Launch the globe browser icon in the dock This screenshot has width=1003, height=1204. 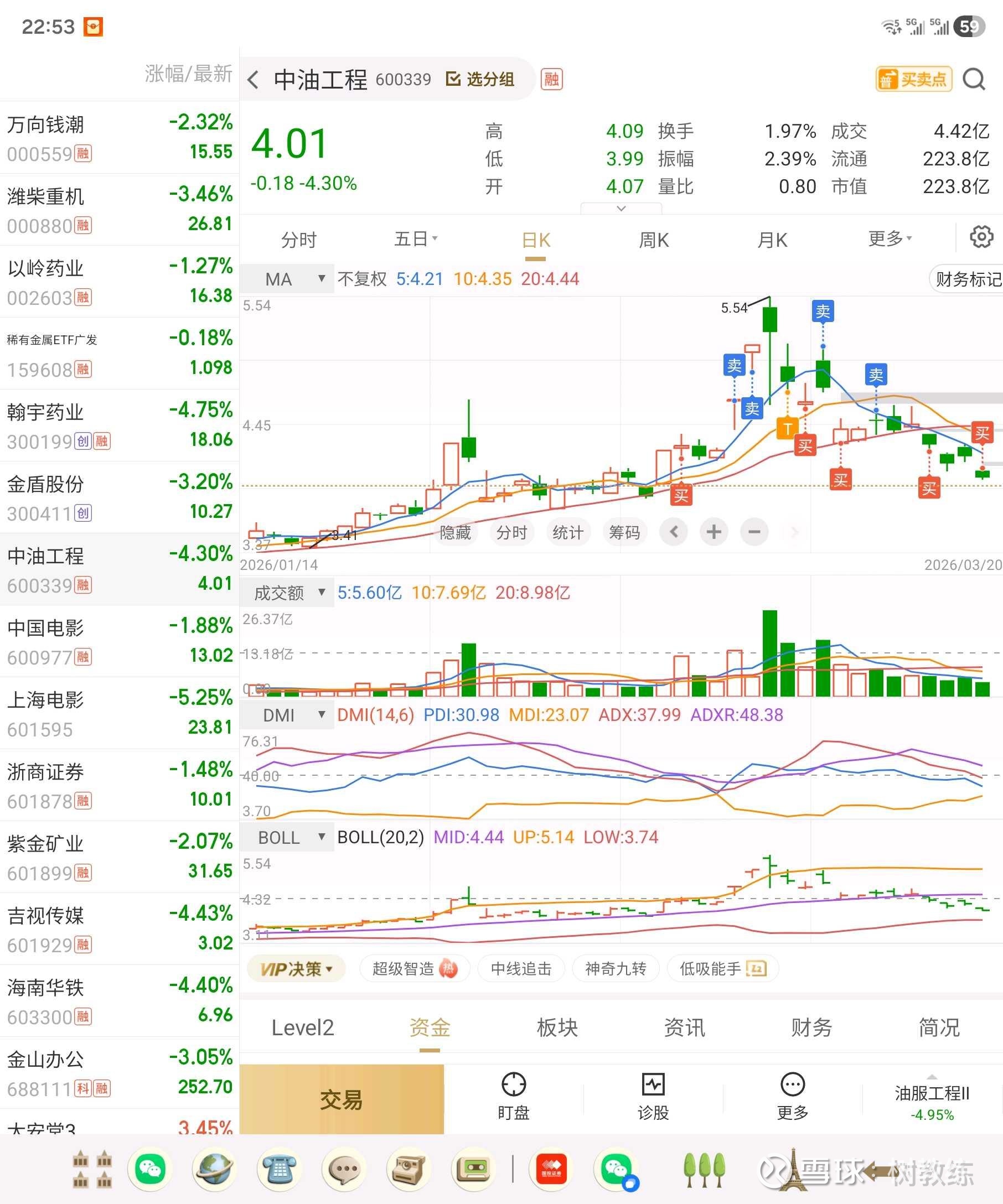point(214,1169)
